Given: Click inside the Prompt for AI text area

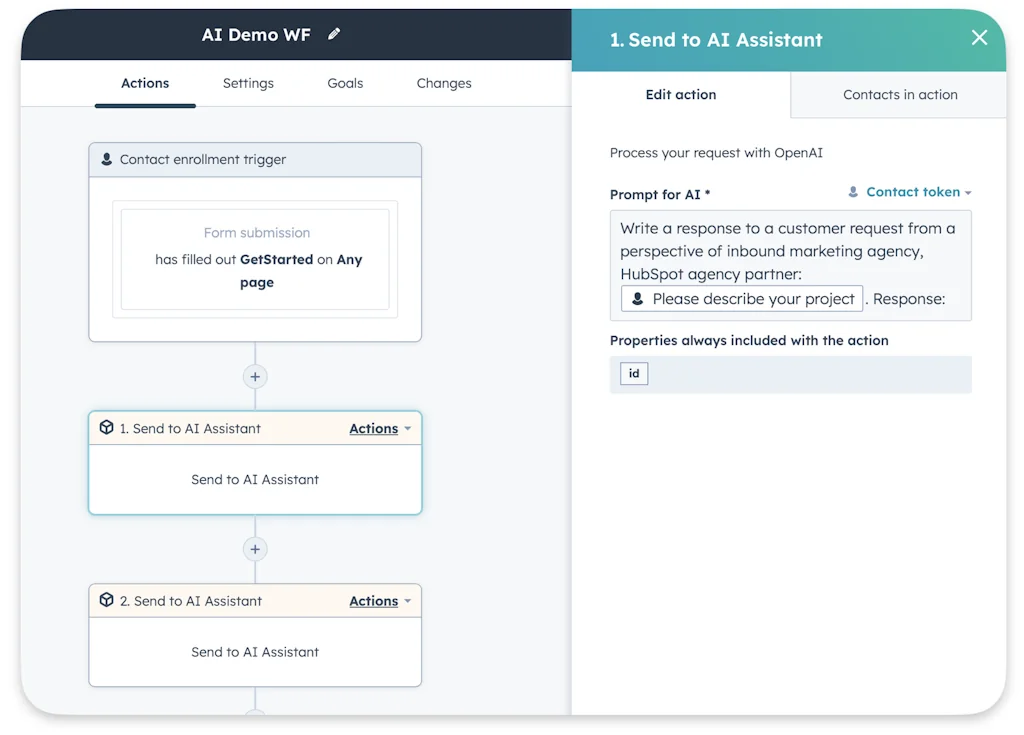Looking at the screenshot, I should click(x=790, y=250).
